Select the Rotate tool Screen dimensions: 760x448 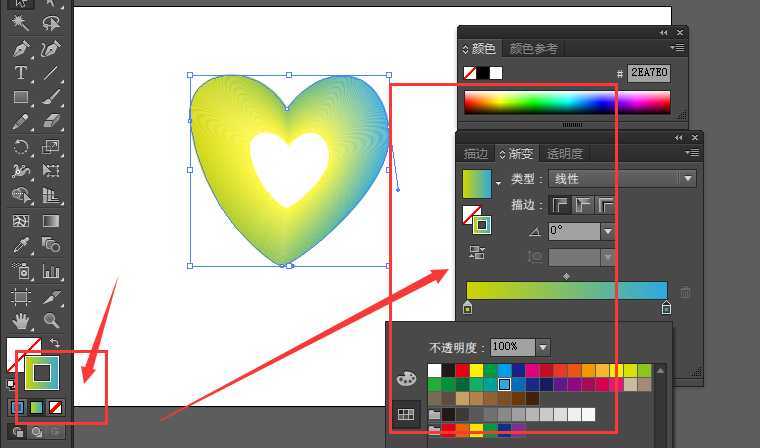point(20,146)
